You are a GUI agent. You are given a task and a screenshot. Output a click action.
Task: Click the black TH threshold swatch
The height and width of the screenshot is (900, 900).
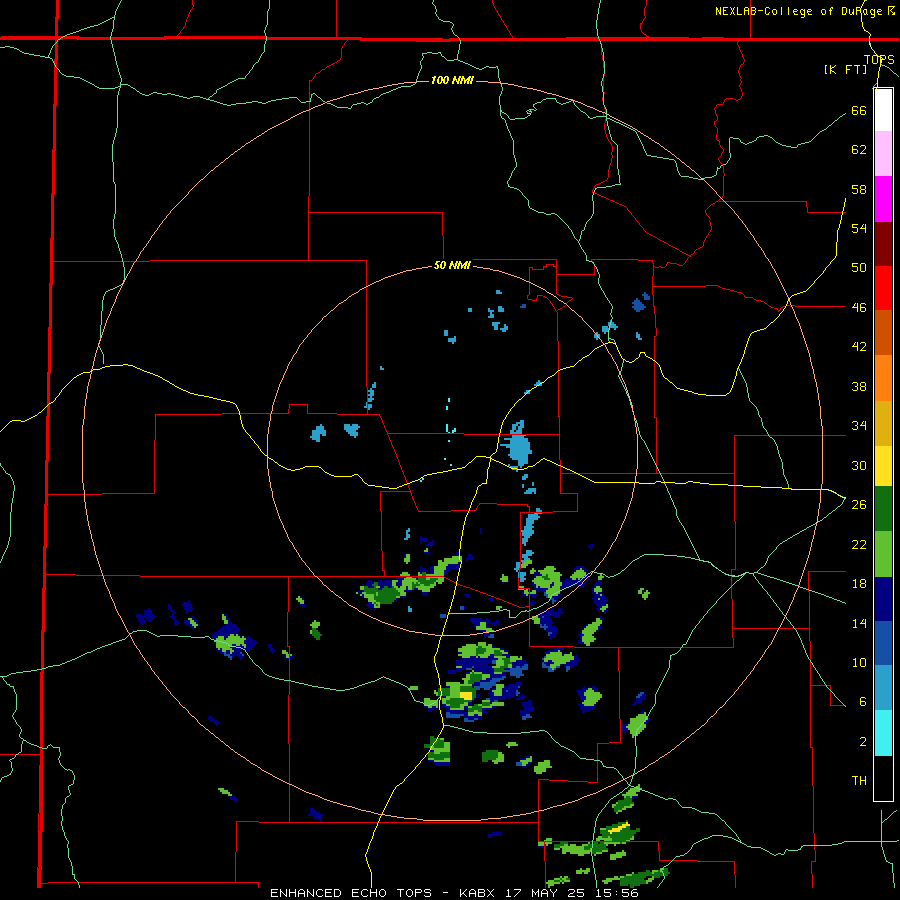click(883, 778)
